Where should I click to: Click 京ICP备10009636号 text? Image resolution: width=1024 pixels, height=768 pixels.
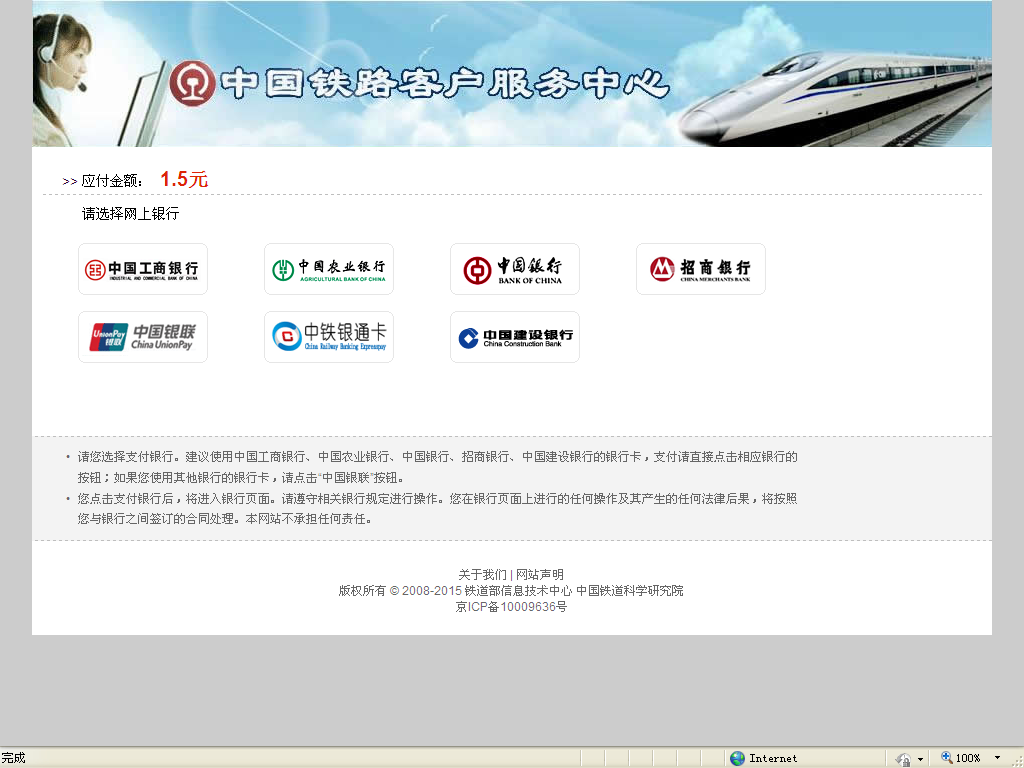click(x=511, y=607)
